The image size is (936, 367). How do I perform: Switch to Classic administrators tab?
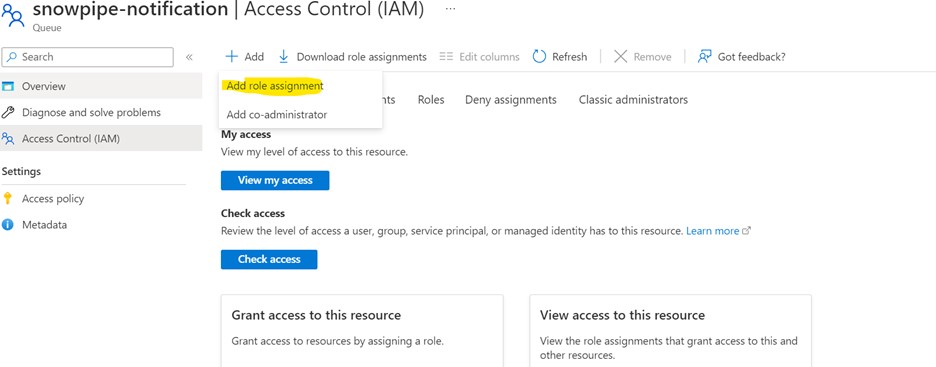pyautogui.click(x=633, y=100)
